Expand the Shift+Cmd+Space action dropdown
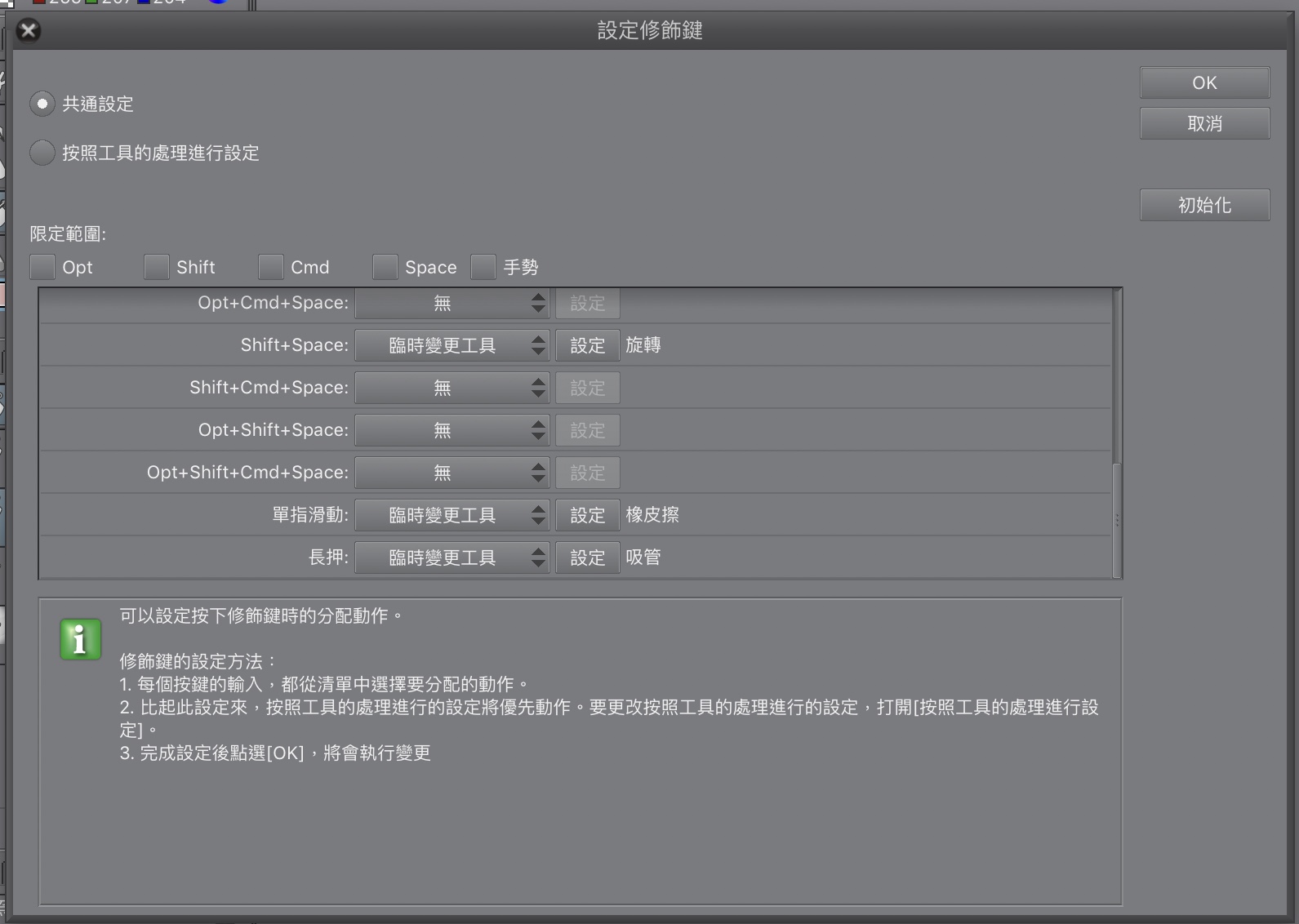1299x924 pixels. tap(452, 388)
